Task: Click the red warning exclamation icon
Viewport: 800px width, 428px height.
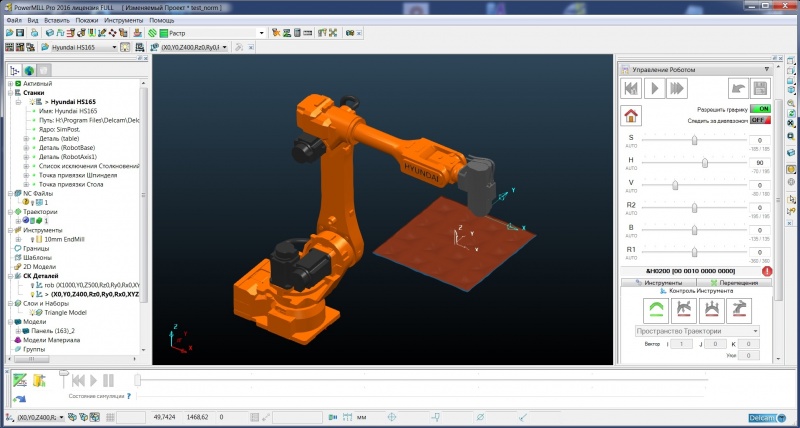Action: 766,271
